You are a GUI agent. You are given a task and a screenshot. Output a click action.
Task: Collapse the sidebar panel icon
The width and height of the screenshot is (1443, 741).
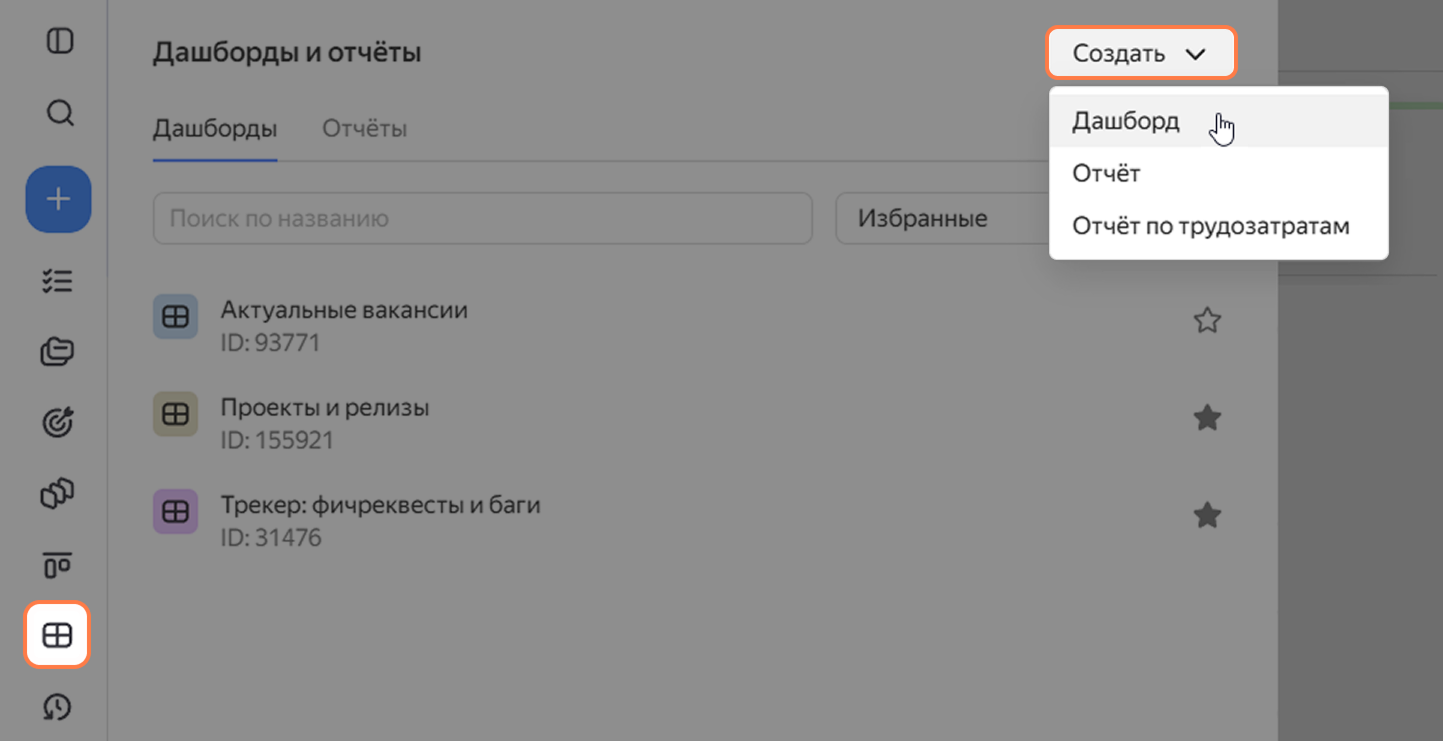pyautogui.click(x=60, y=42)
